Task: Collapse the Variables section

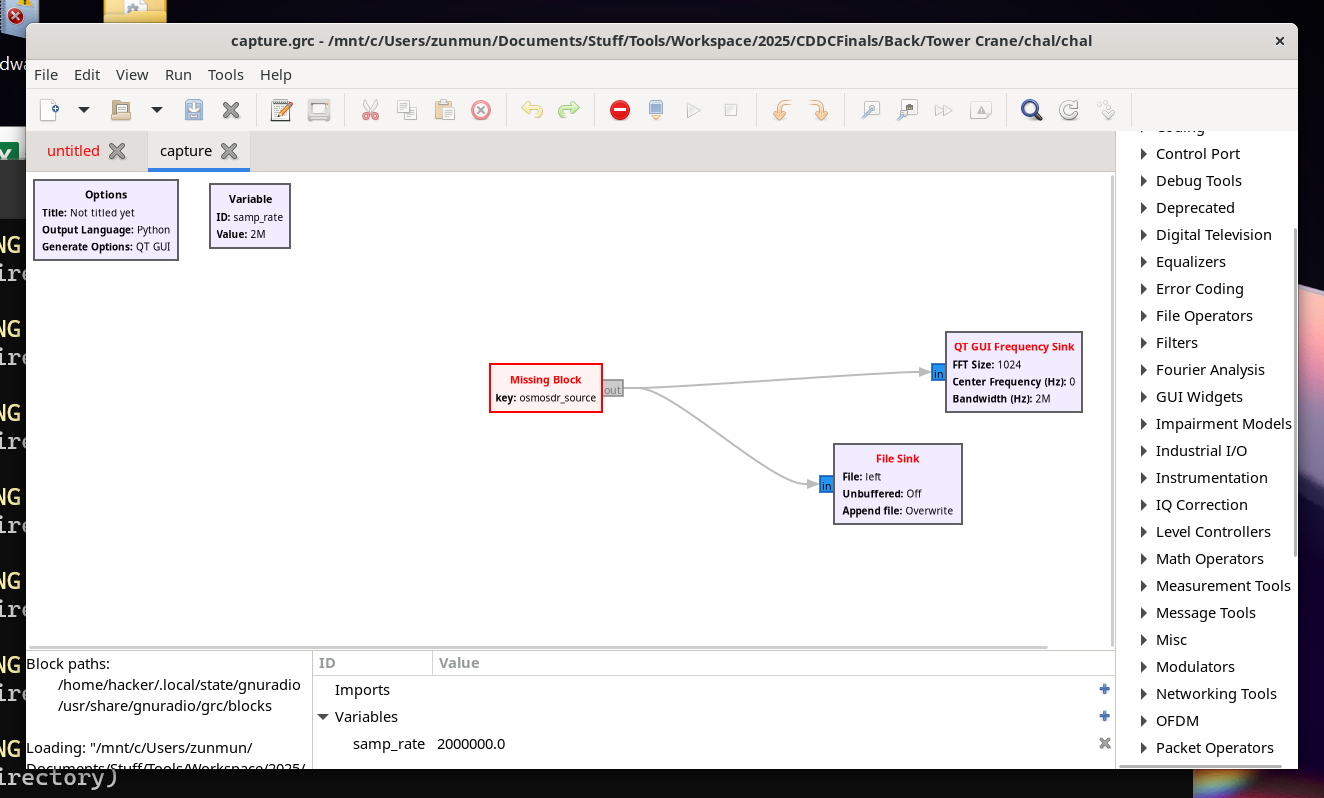Action: tap(323, 717)
